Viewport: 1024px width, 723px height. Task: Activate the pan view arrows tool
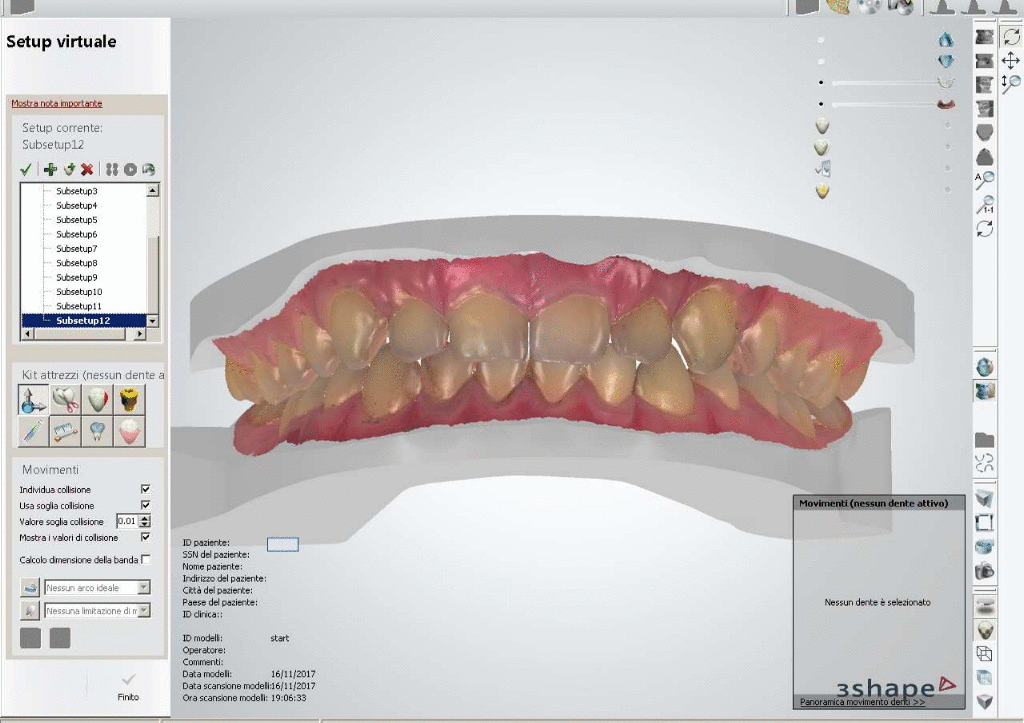1011,61
